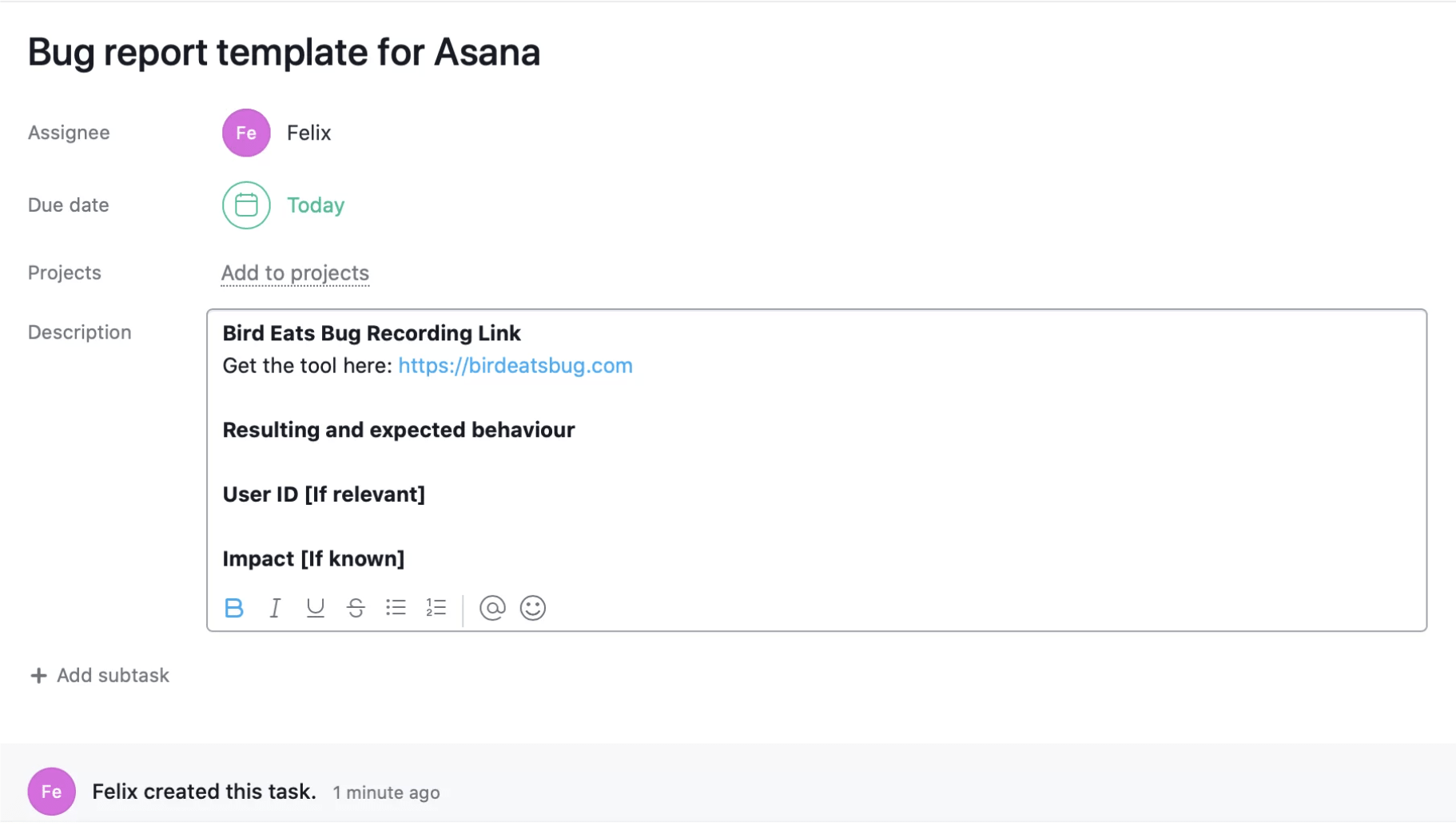The width and height of the screenshot is (1456, 826).
Task: Insert a numbered list in description
Action: [x=436, y=608]
